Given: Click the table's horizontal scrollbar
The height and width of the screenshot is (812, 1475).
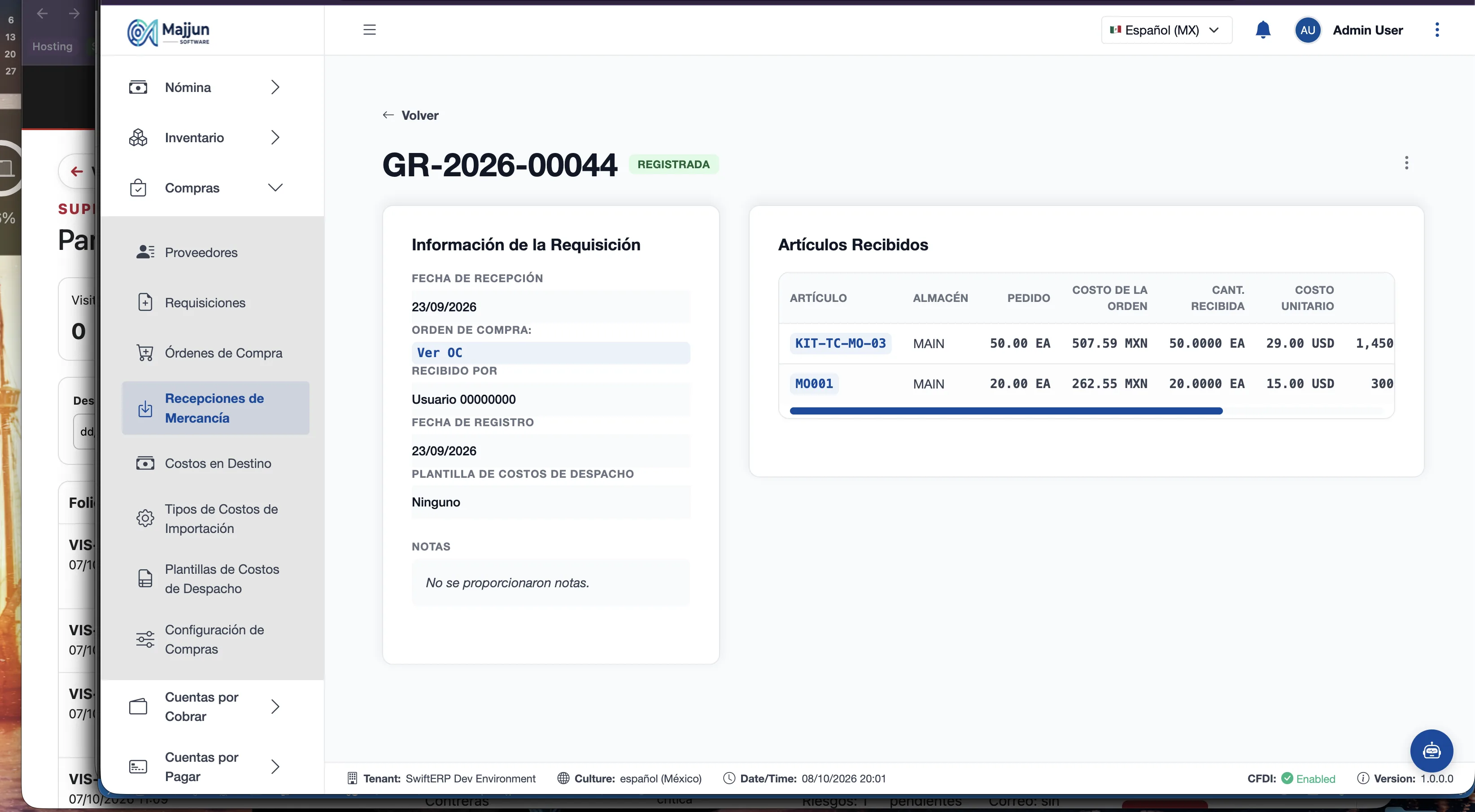Looking at the screenshot, I should point(1005,411).
